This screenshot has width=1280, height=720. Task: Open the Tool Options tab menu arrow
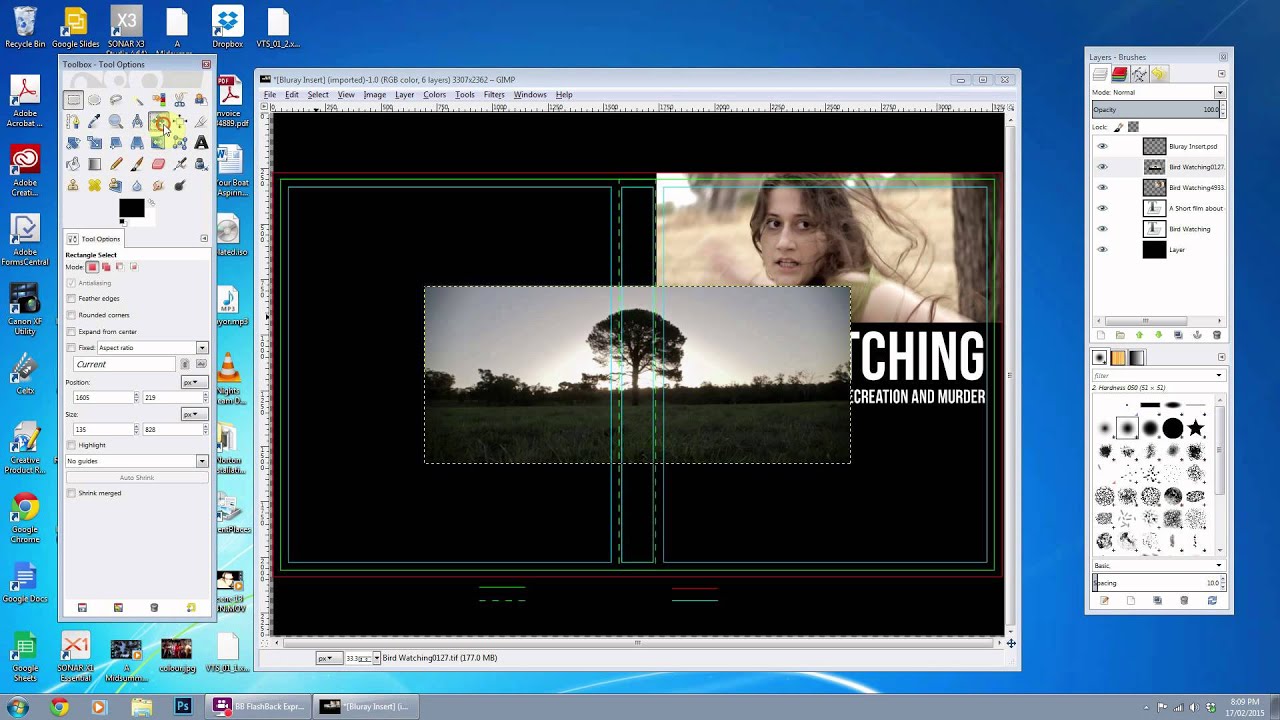(204, 238)
